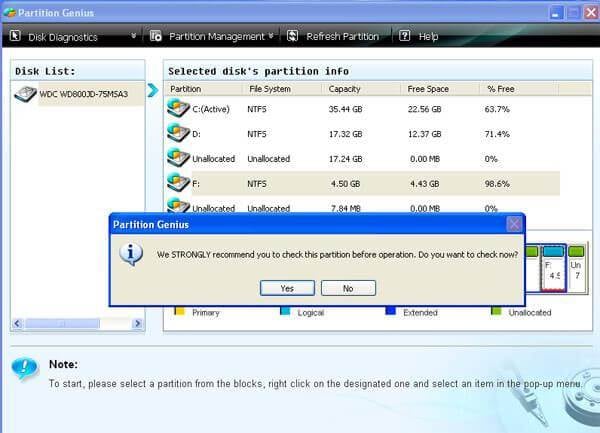Select the 17.24 GB Unallocated row label

click(x=214, y=159)
